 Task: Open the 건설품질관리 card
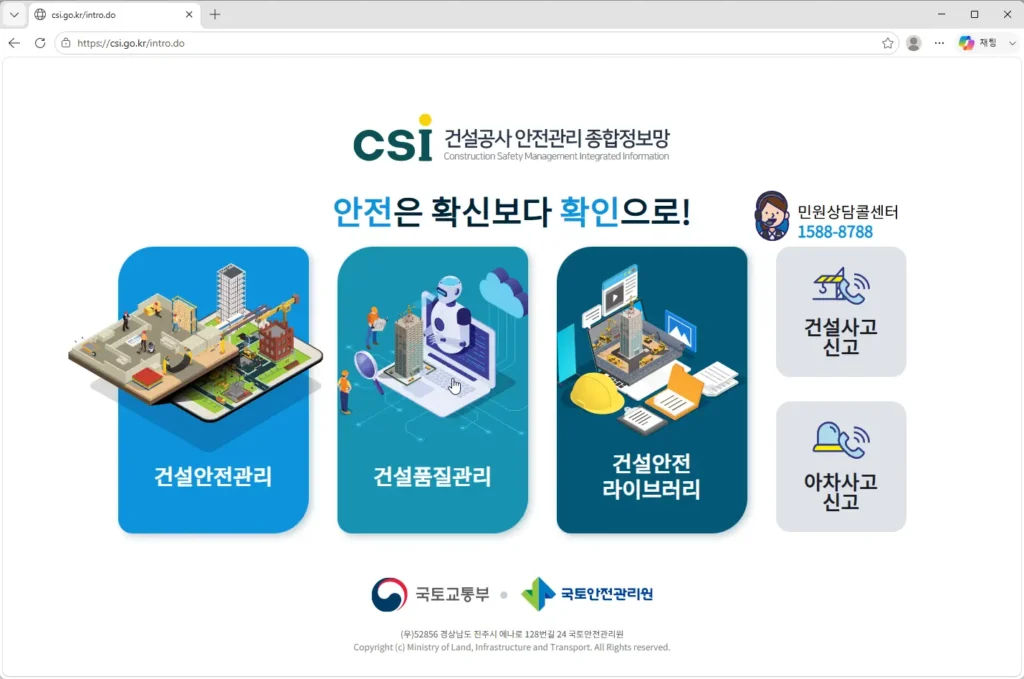pos(432,390)
